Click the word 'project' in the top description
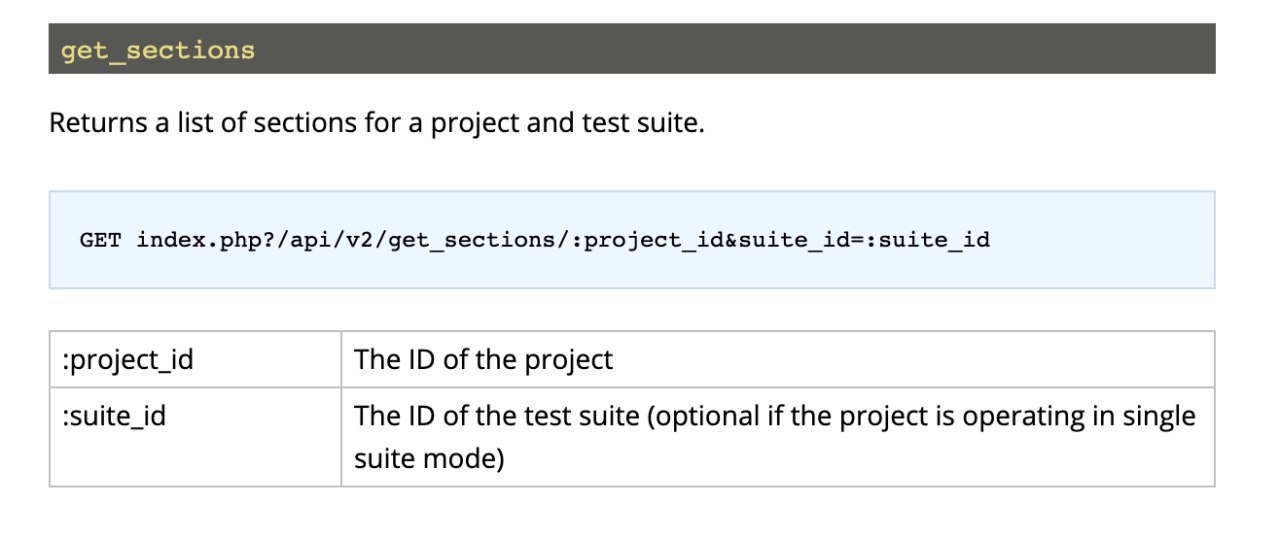The image size is (1280, 536). point(477,126)
